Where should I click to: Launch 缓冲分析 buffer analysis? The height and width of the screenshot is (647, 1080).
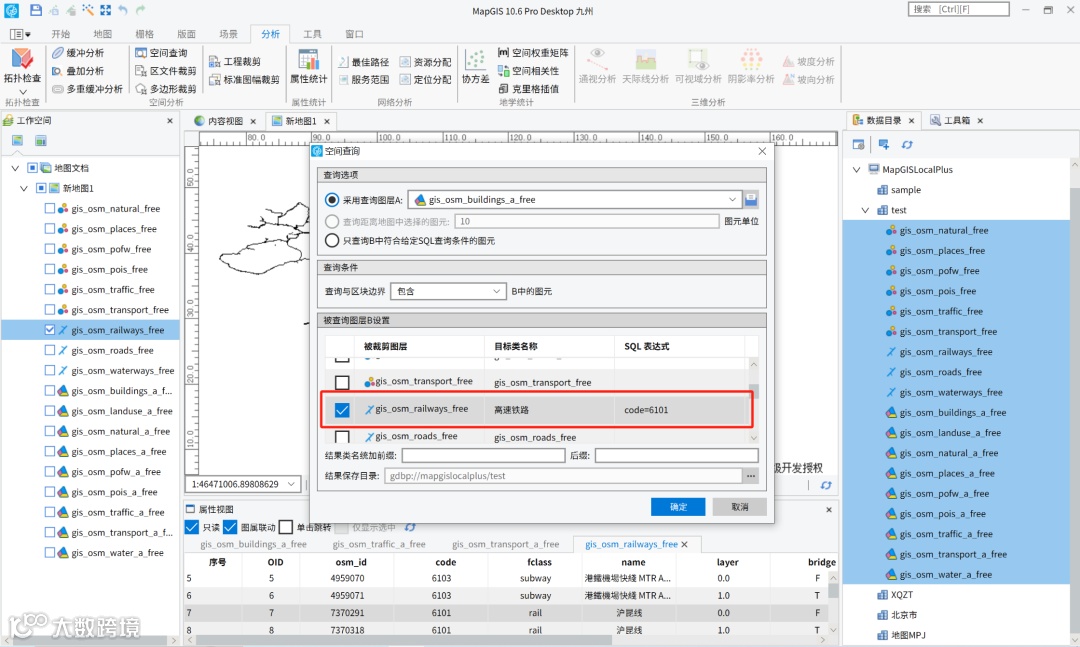tap(78, 53)
